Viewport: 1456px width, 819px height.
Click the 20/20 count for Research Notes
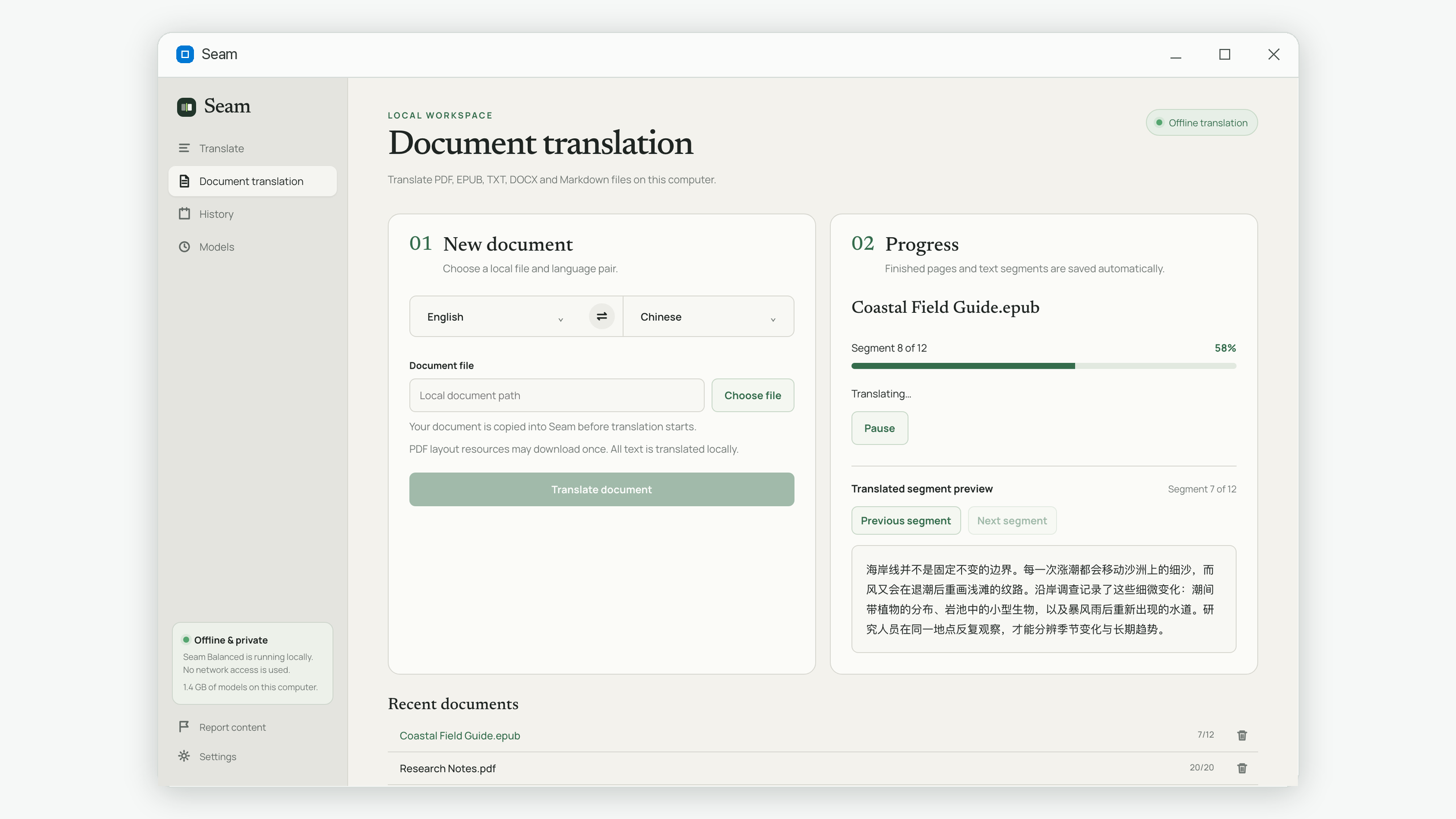click(1201, 767)
